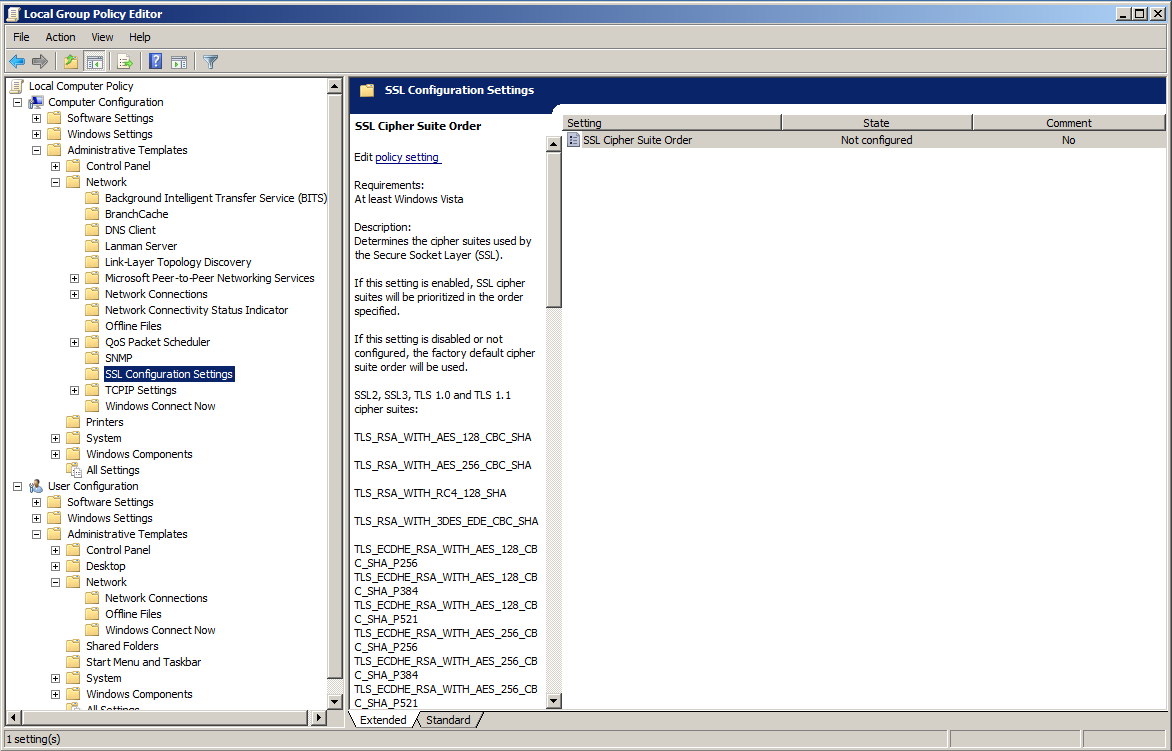Screen dimensions: 1172x751
Task: Click the SSL Cipher Suite Order setting icon
Action: [573, 140]
